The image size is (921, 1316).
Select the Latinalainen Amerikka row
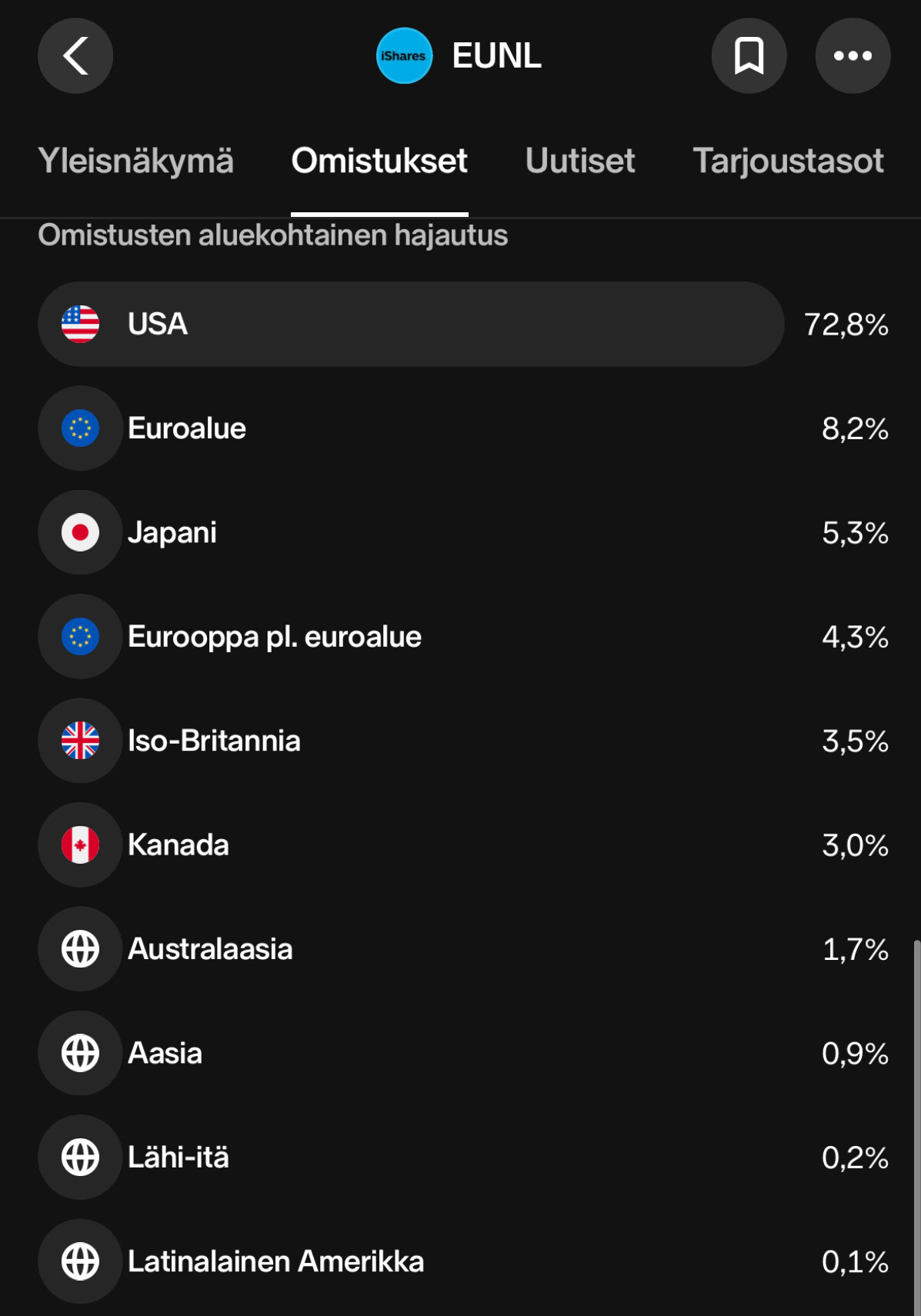[x=464, y=1261]
